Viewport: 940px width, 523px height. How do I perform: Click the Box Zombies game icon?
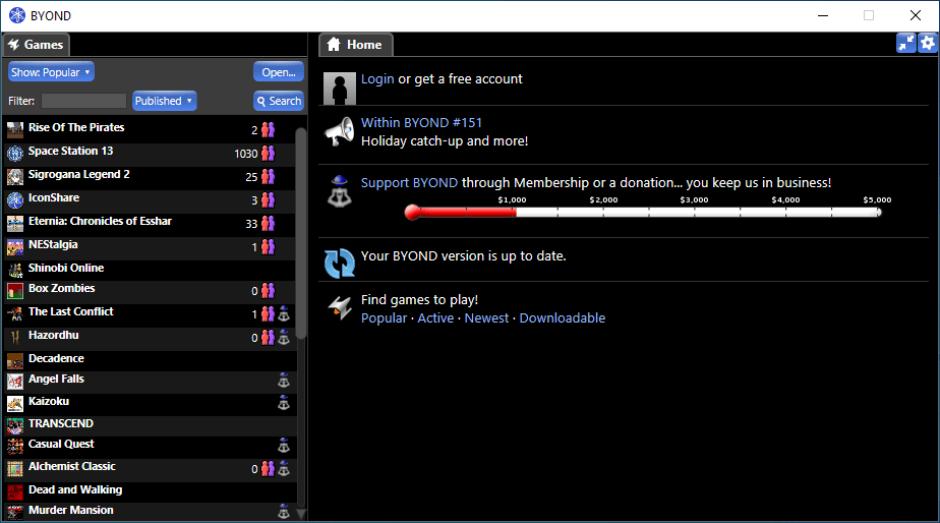15,291
